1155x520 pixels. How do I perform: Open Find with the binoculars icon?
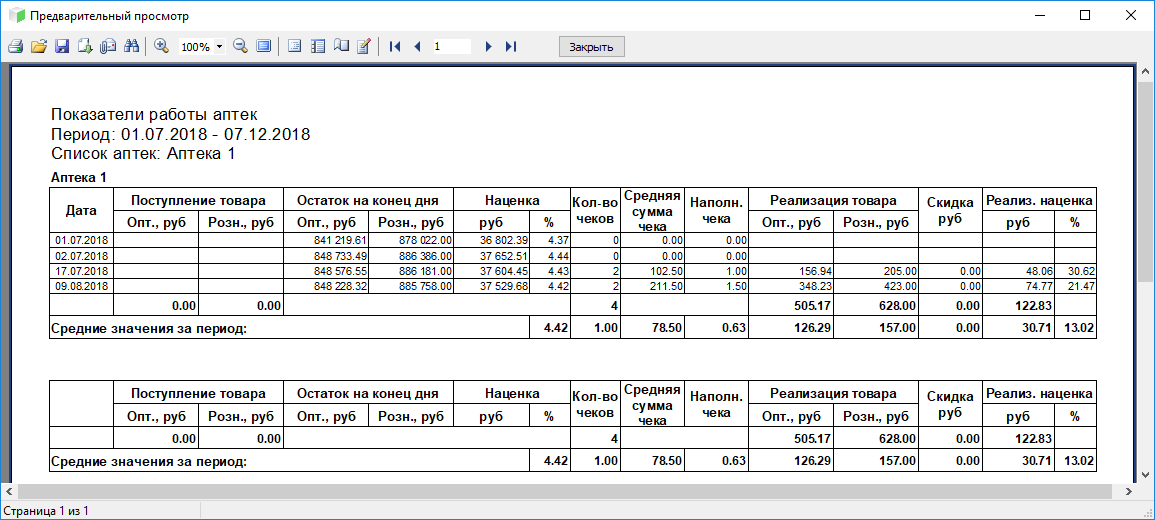[x=131, y=47]
